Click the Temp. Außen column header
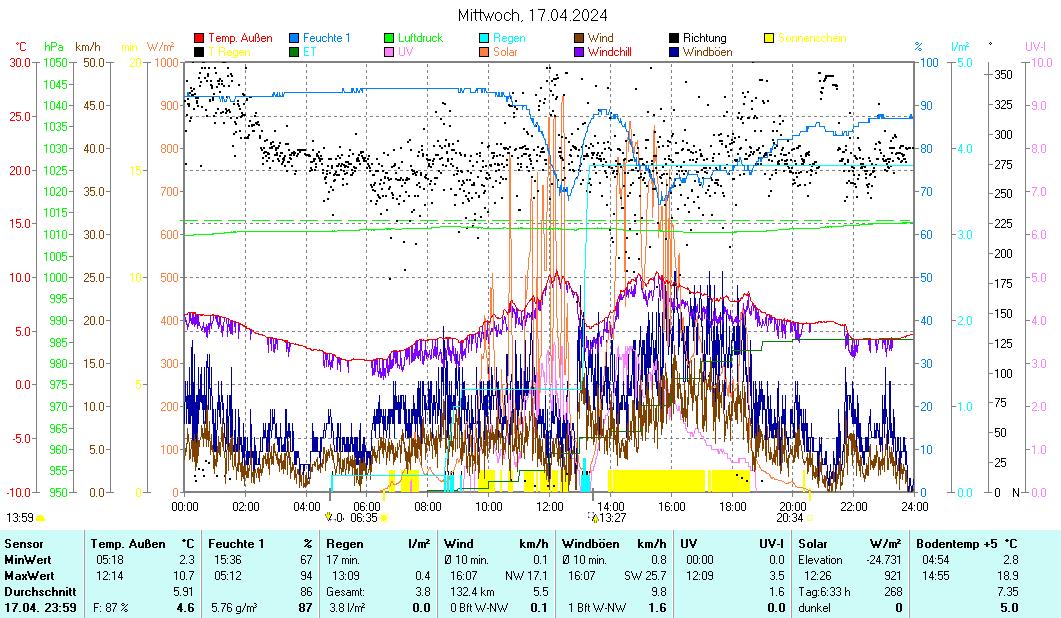Image resolution: width=1061 pixels, height=618 pixels. click(x=127, y=543)
